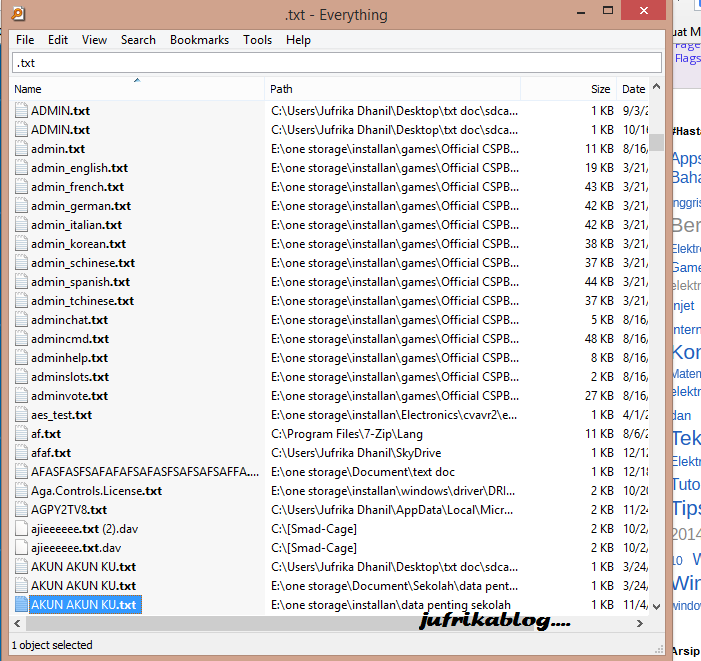Click the file icon of aes_test.txt
Screen dimensions: 701x661
click(21, 414)
